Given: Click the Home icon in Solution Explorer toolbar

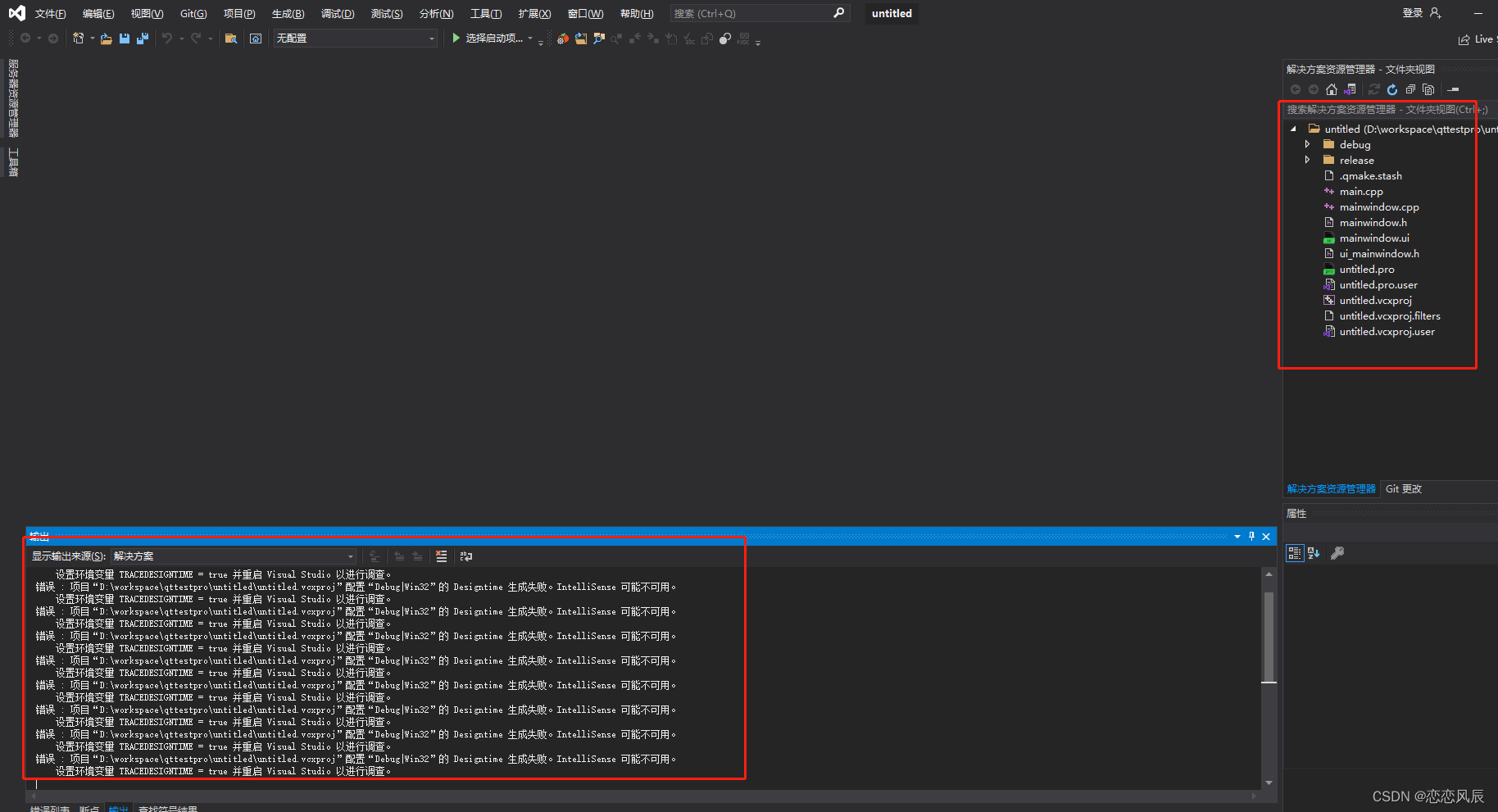Looking at the screenshot, I should click(x=1332, y=89).
